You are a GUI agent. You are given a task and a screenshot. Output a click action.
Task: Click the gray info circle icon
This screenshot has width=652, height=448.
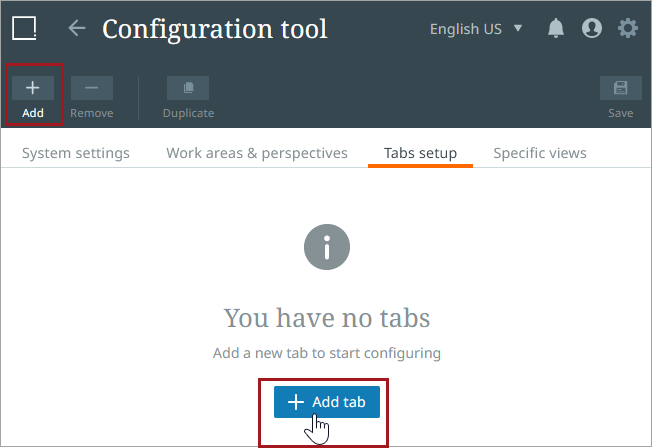(x=327, y=246)
